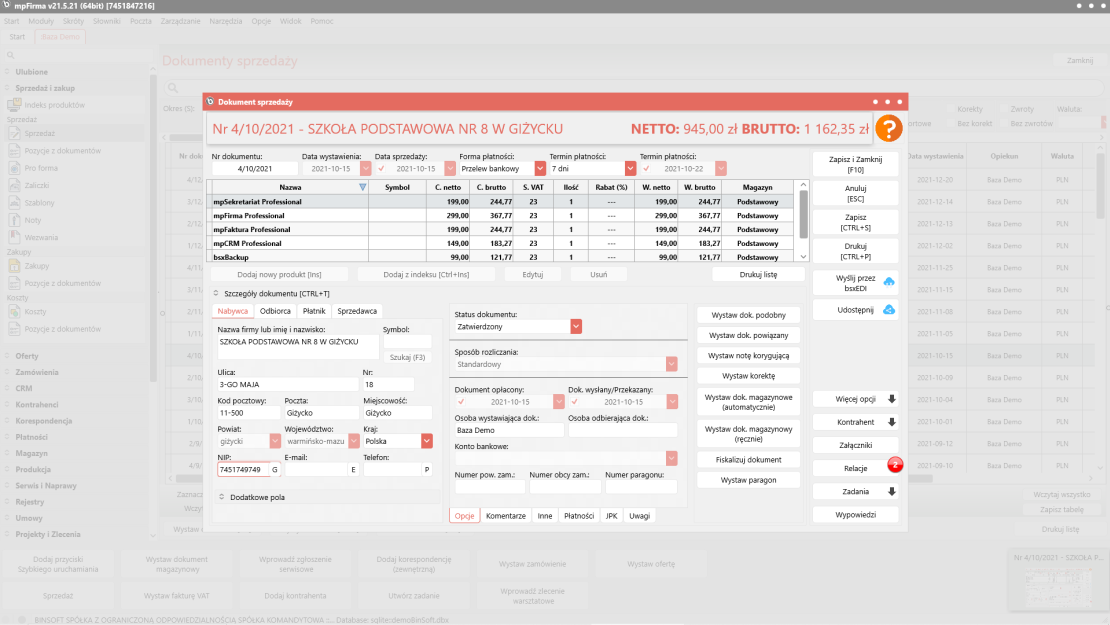Click the down arrow icon on Zadania

(891, 491)
